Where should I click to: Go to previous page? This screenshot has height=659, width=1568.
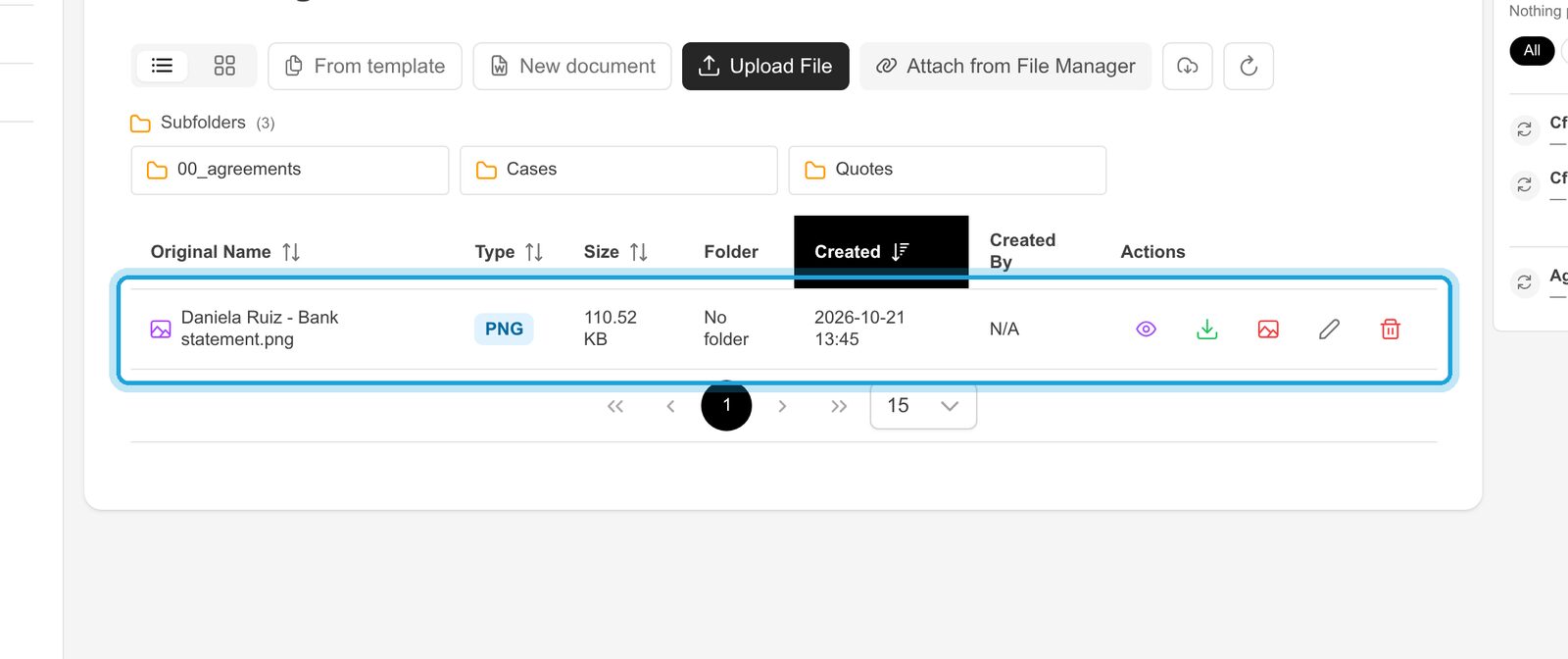pos(670,406)
